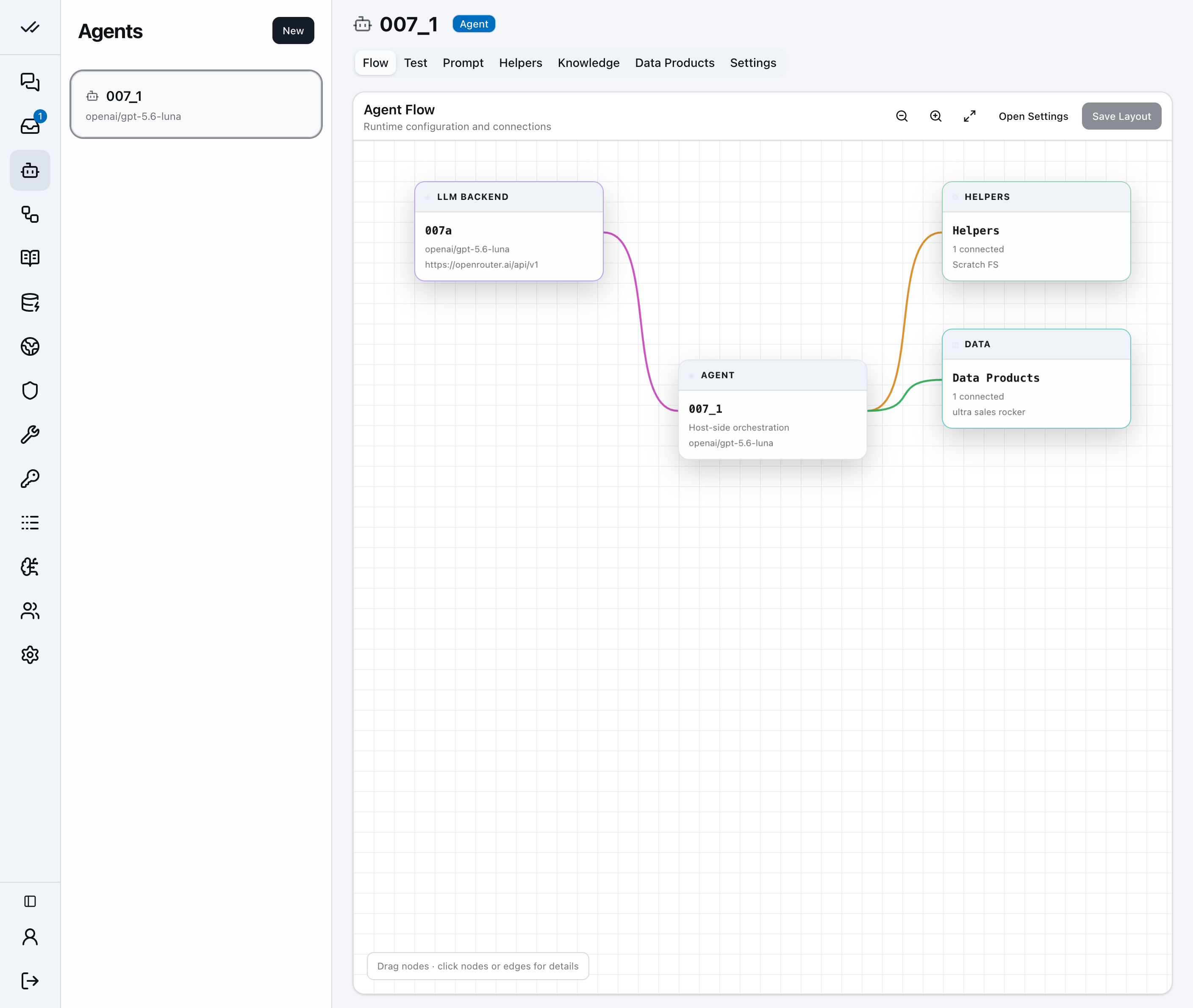The image size is (1193, 1008).
Task: Click the blue Agent badge
Action: (474, 24)
